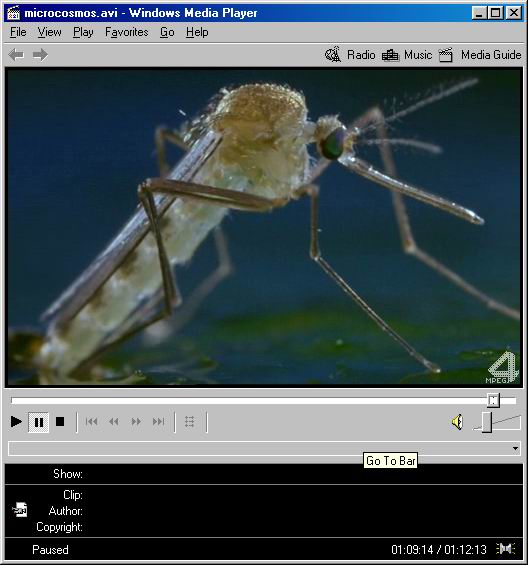Click the Rewind icon

click(x=114, y=421)
